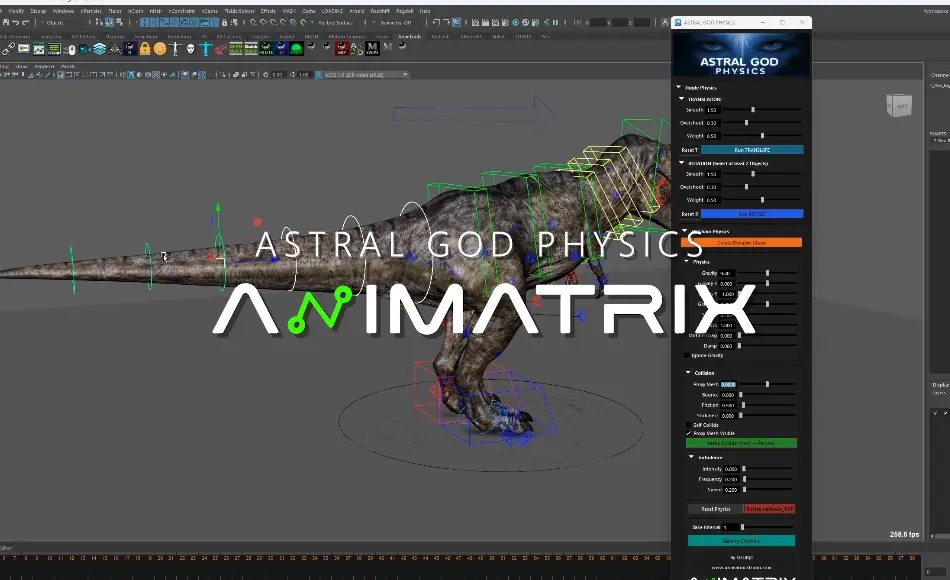The image size is (950, 580).
Task: Click the Redo icon beside Undo
Action: 24,20
